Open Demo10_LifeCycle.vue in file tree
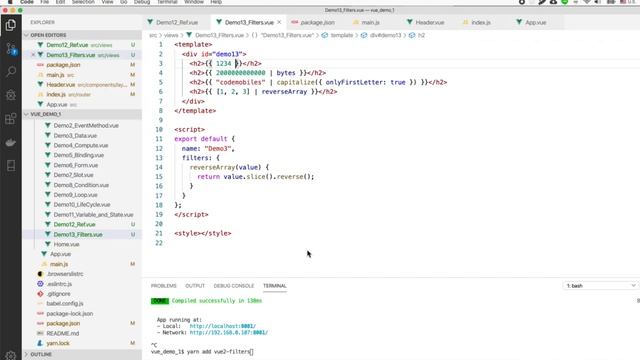The height and width of the screenshot is (360, 640). tap(82, 204)
